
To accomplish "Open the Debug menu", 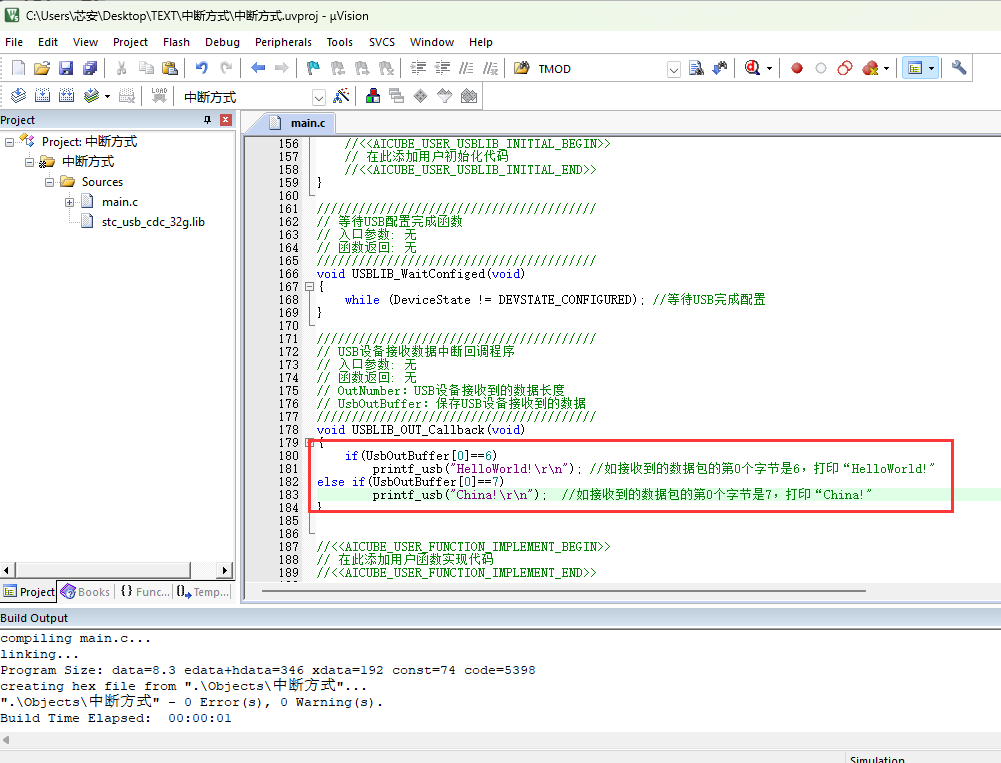I will [222, 42].
